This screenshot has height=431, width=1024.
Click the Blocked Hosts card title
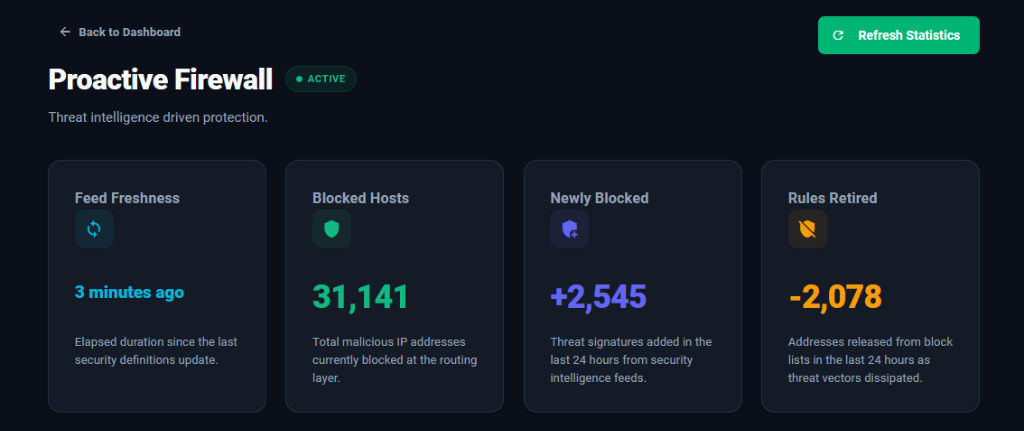coord(360,198)
